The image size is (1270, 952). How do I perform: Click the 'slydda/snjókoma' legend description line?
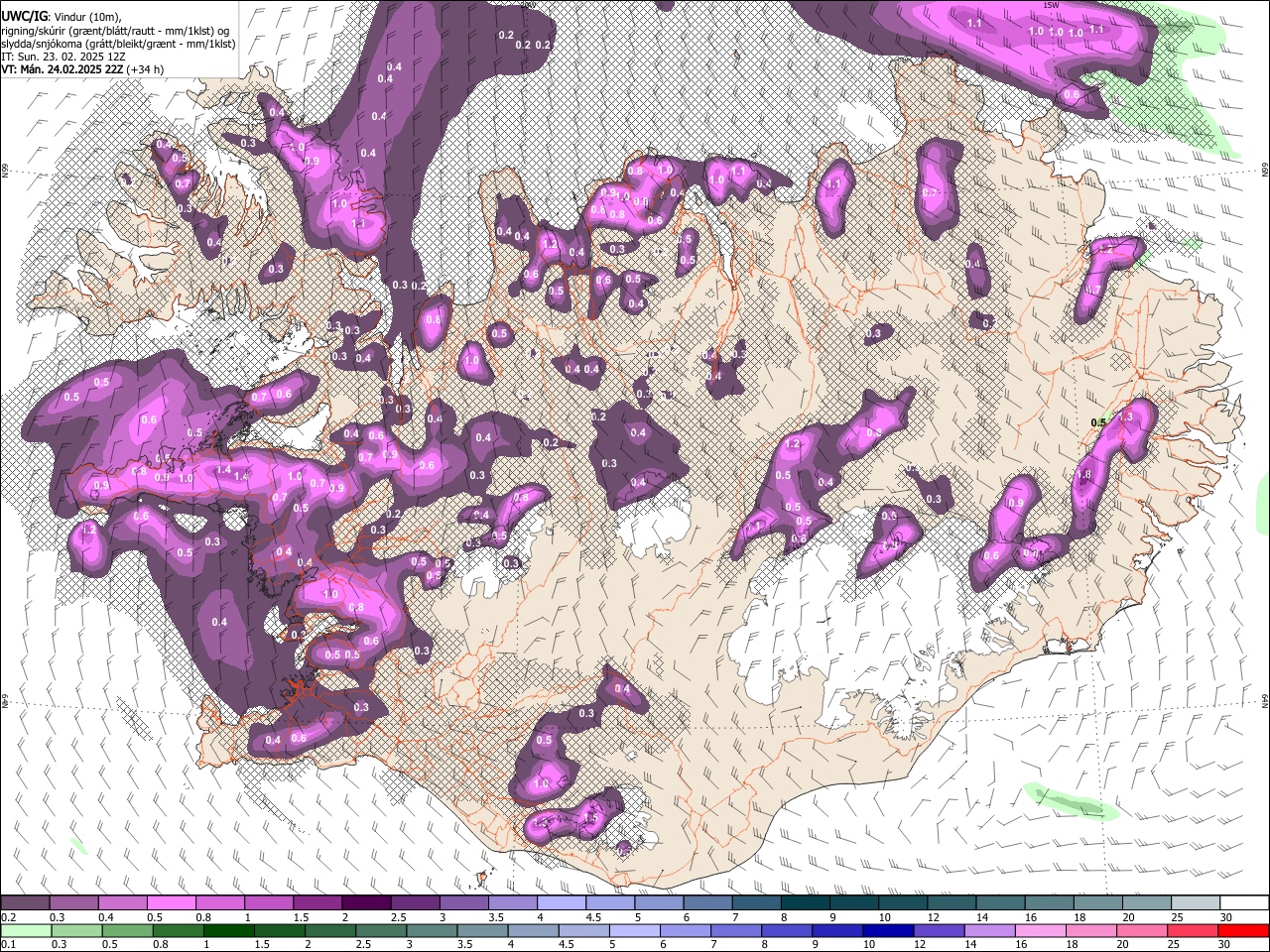click(x=118, y=44)
